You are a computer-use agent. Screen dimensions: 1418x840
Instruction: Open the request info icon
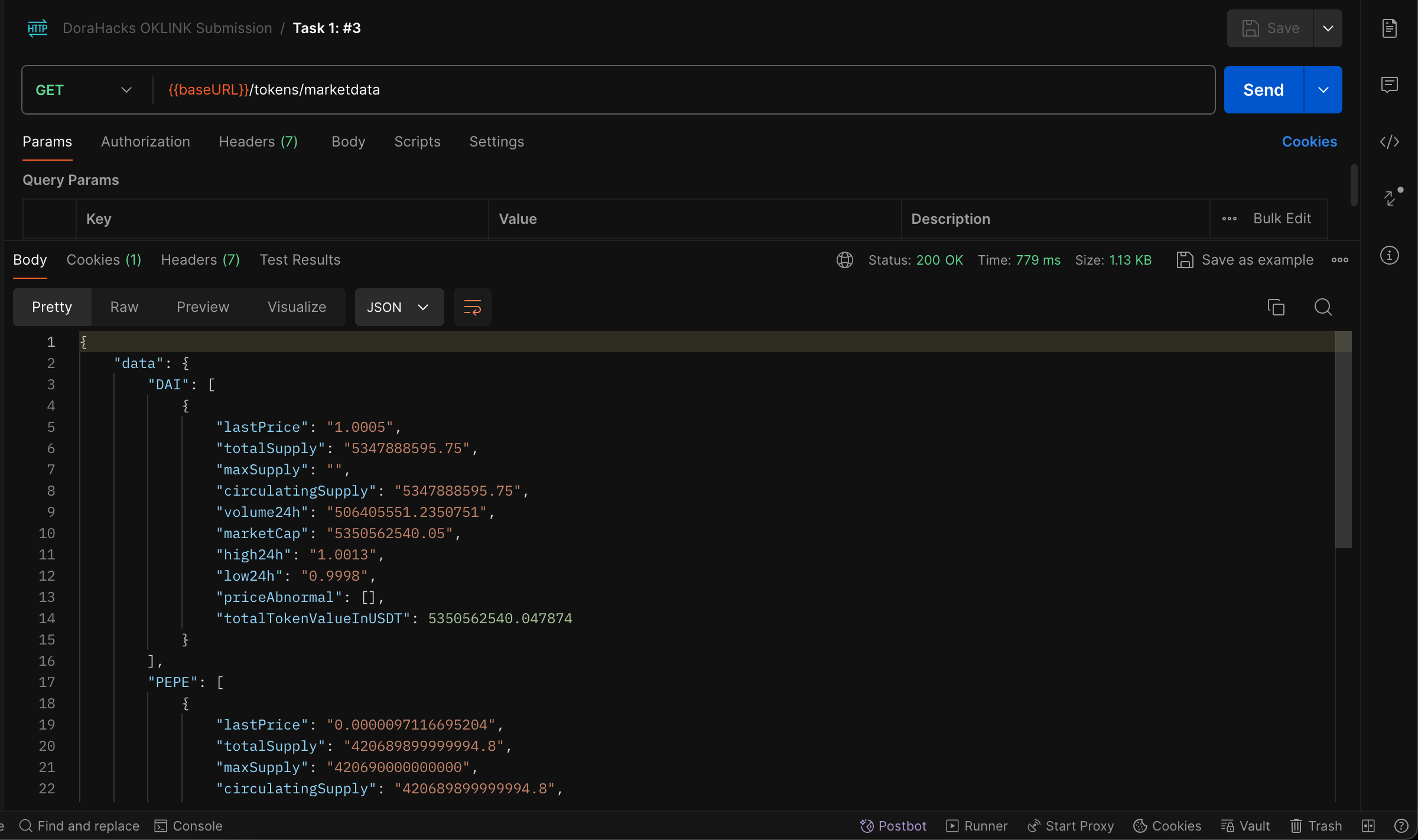click(x=1390, y=255)
